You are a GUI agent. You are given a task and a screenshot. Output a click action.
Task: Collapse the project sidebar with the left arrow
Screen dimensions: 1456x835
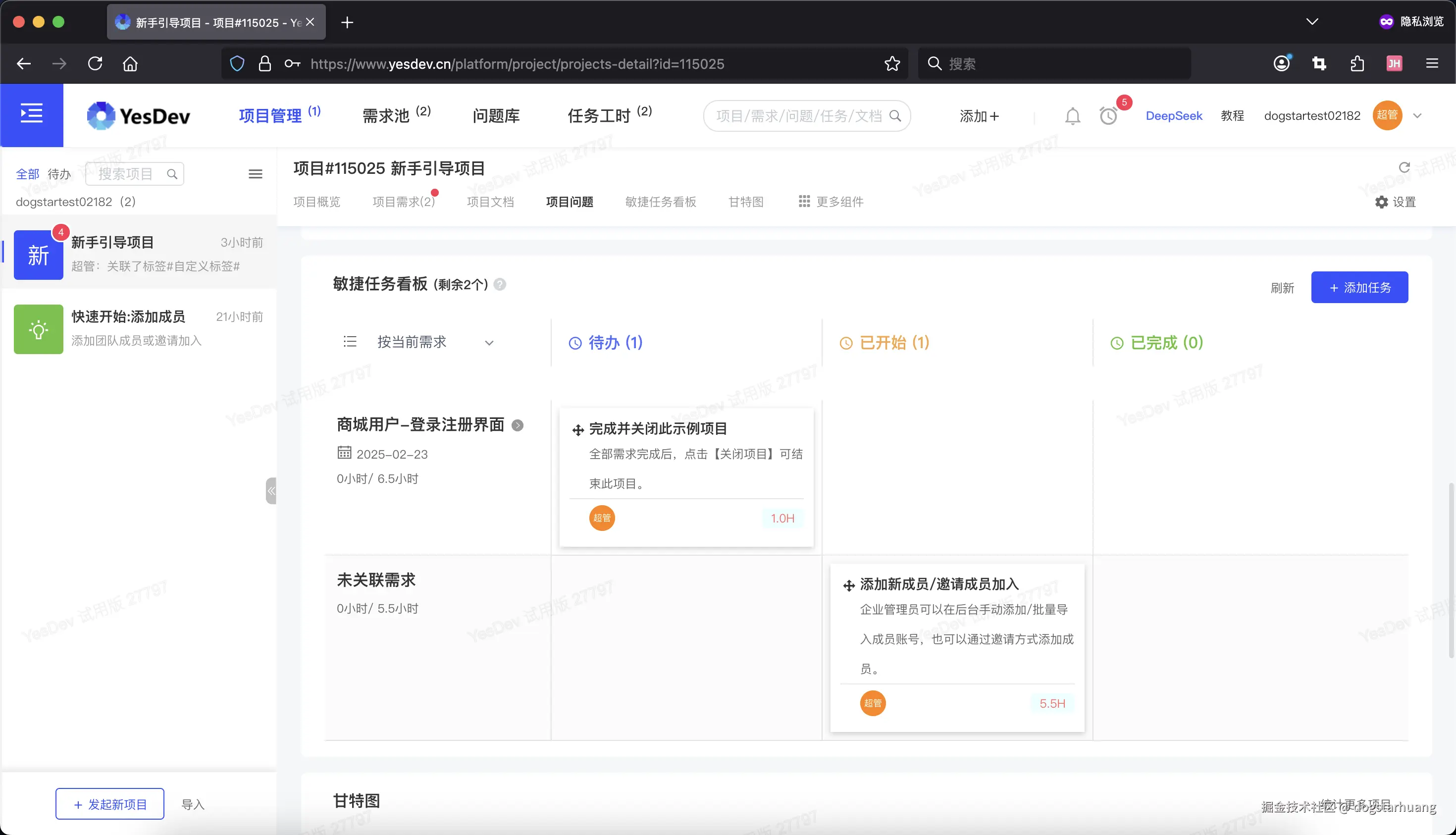click(x=271, y=490)
